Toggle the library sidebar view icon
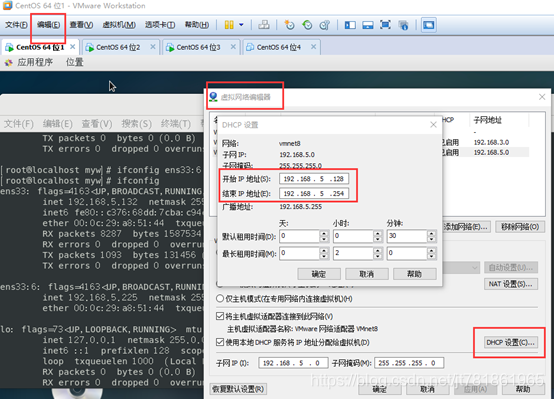This screenshot has height=399, width=554. pyautogui.click(x=350, y=25)
